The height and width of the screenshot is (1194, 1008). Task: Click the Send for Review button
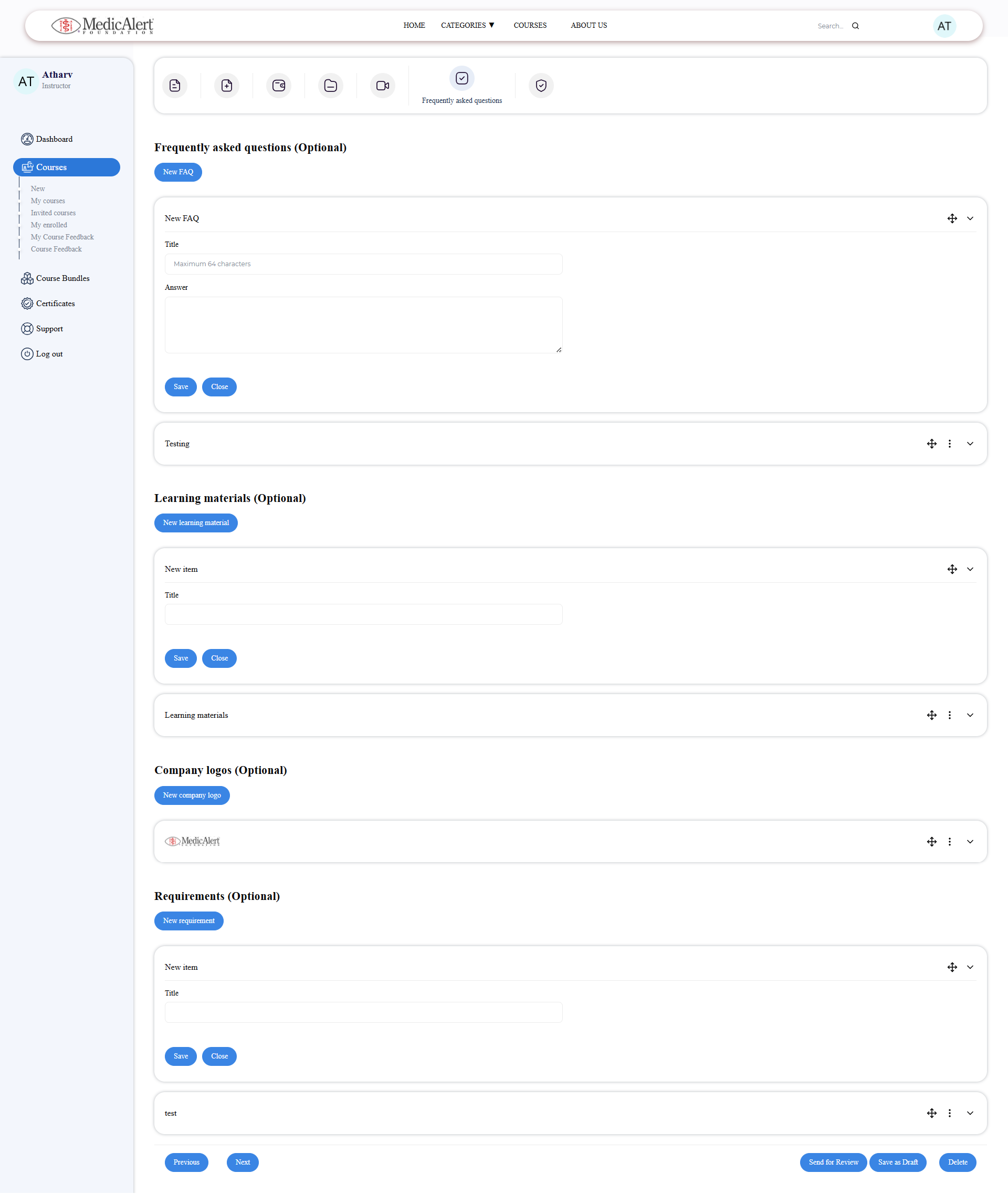click(x=833, y=1162)
